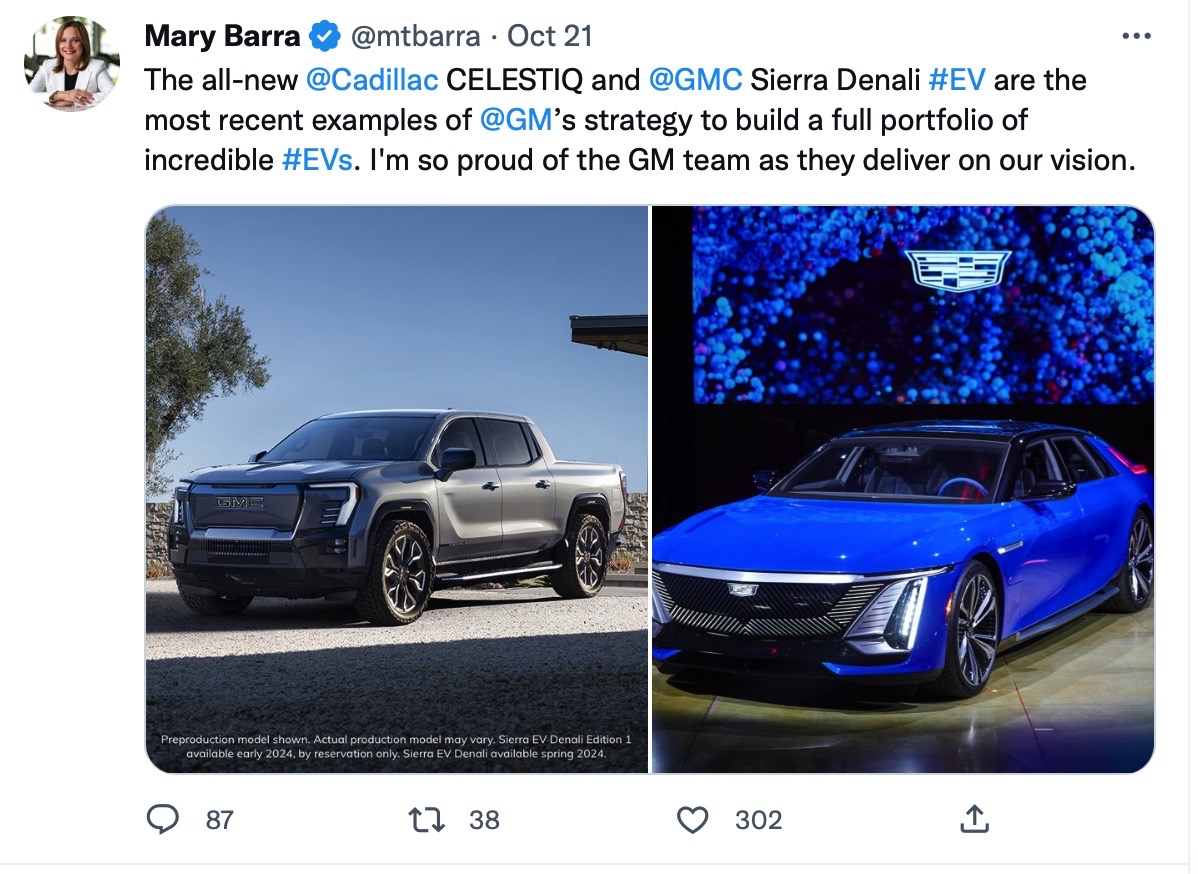Click the like count 302

759,820
